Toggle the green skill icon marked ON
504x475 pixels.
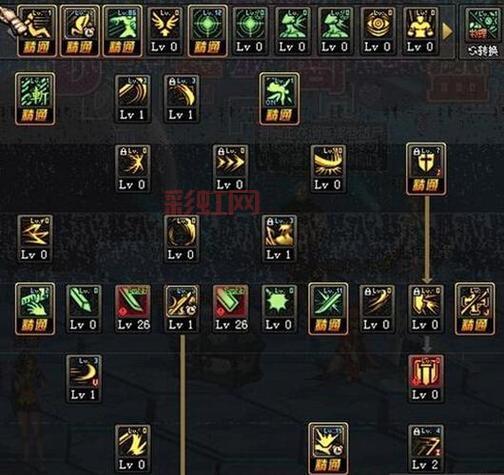(279, 99)
